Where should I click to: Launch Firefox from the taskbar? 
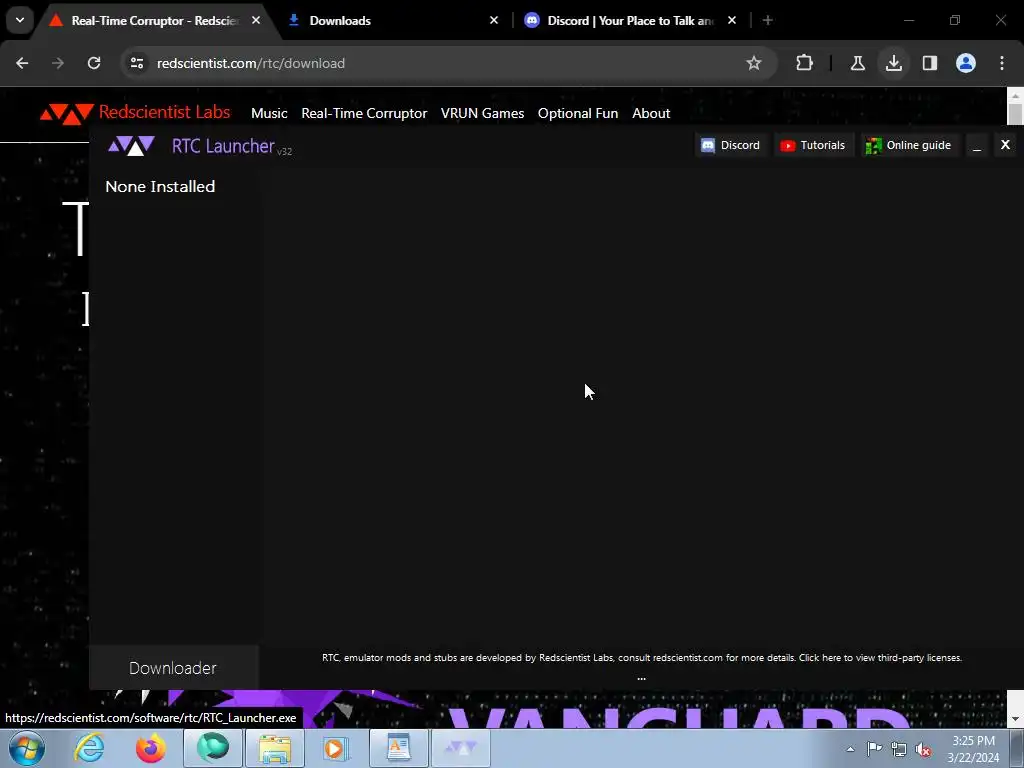(x=151, y=748)
